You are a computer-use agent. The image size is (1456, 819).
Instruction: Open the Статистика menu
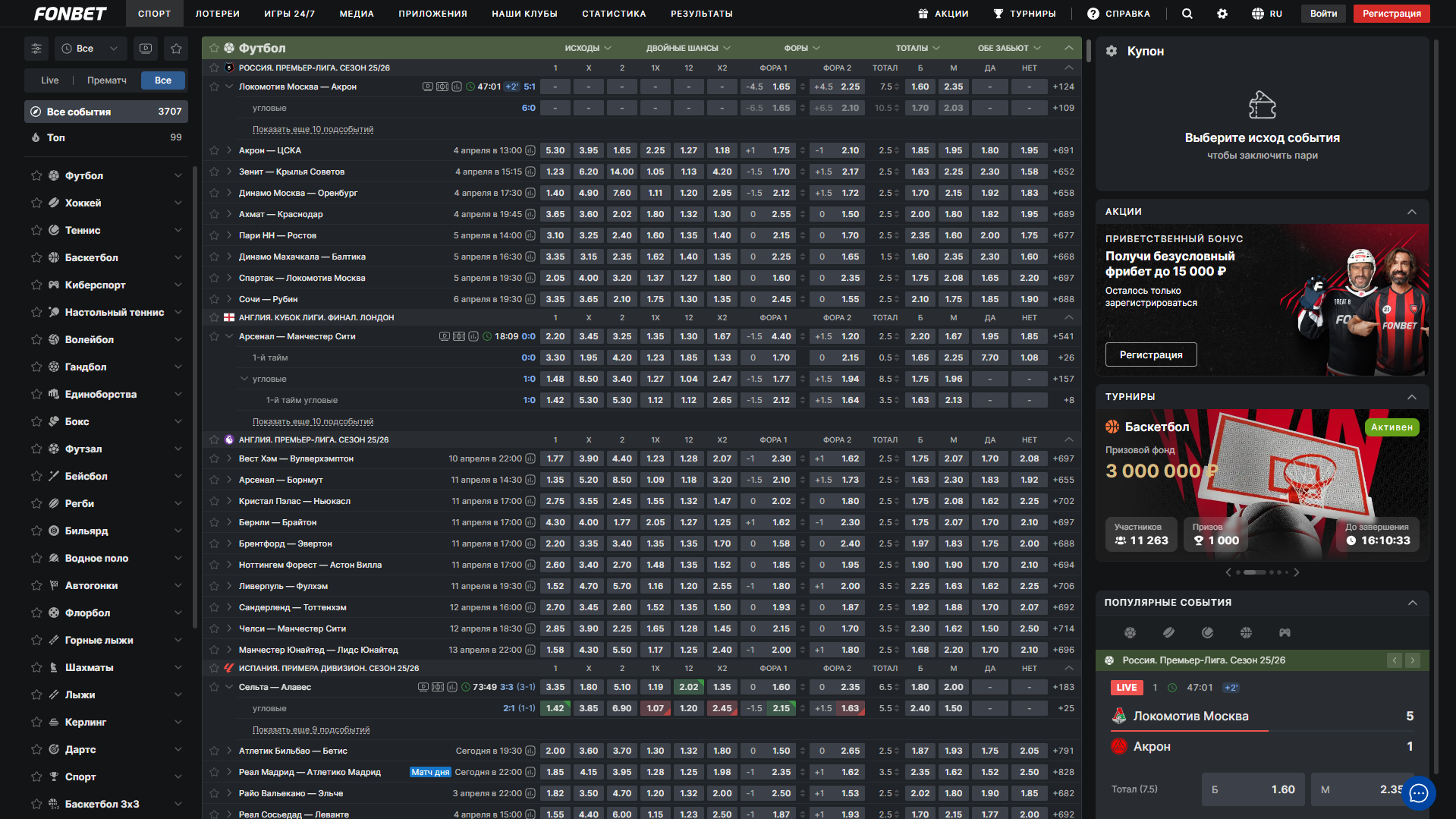pyautogui.click(x=614, y=14)
